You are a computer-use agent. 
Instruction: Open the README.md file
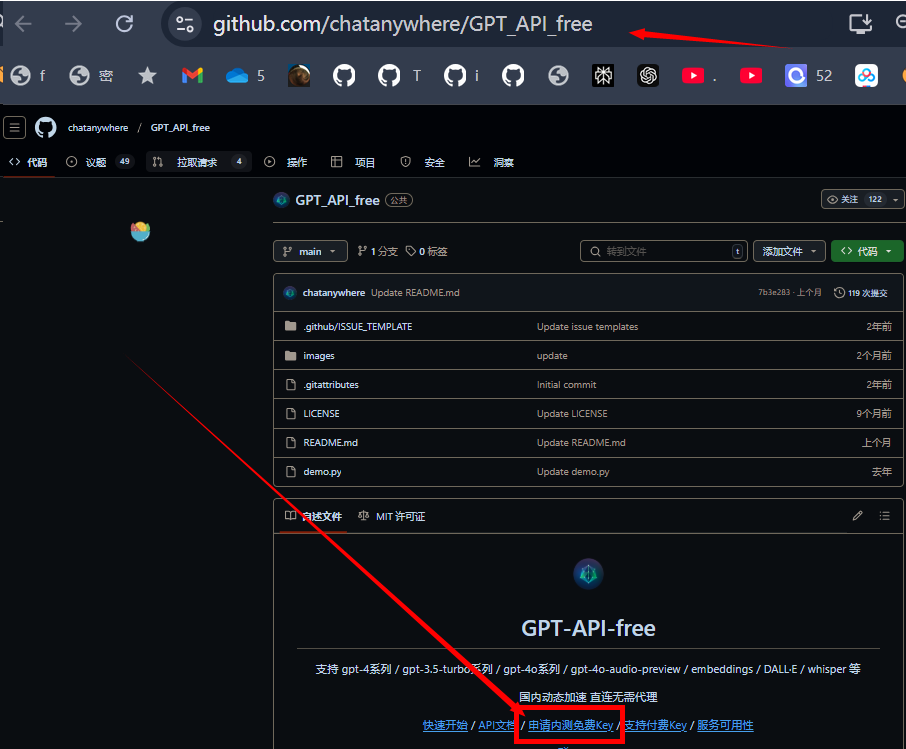[x=331, y=442]
